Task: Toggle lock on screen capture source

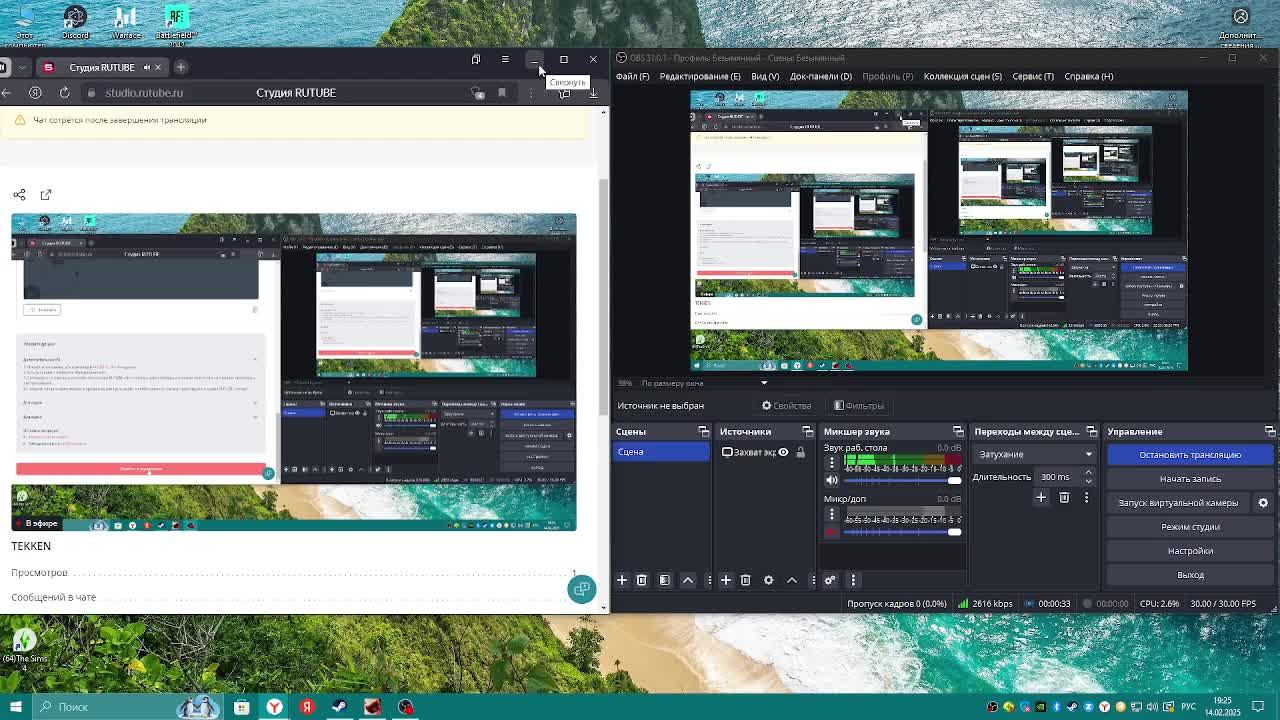Action: tap(800, 452)
